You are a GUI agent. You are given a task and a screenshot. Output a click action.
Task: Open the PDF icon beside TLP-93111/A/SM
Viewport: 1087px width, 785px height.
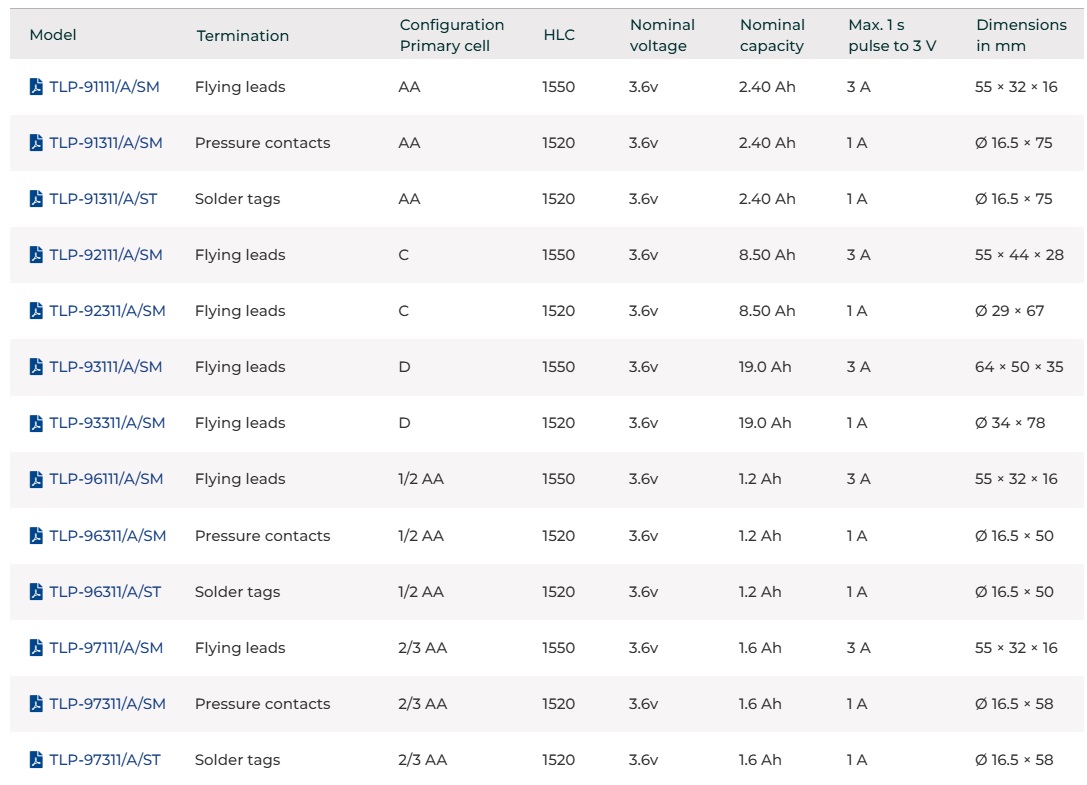click(37, 367)
